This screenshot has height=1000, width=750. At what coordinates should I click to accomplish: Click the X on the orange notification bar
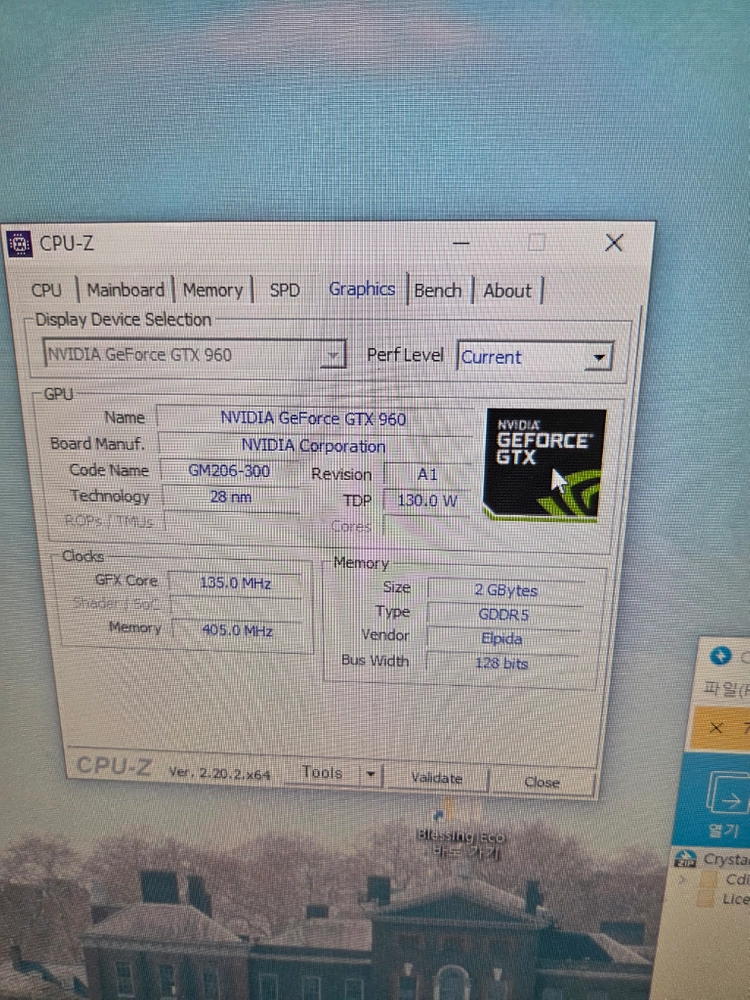(x=716, y=728)
